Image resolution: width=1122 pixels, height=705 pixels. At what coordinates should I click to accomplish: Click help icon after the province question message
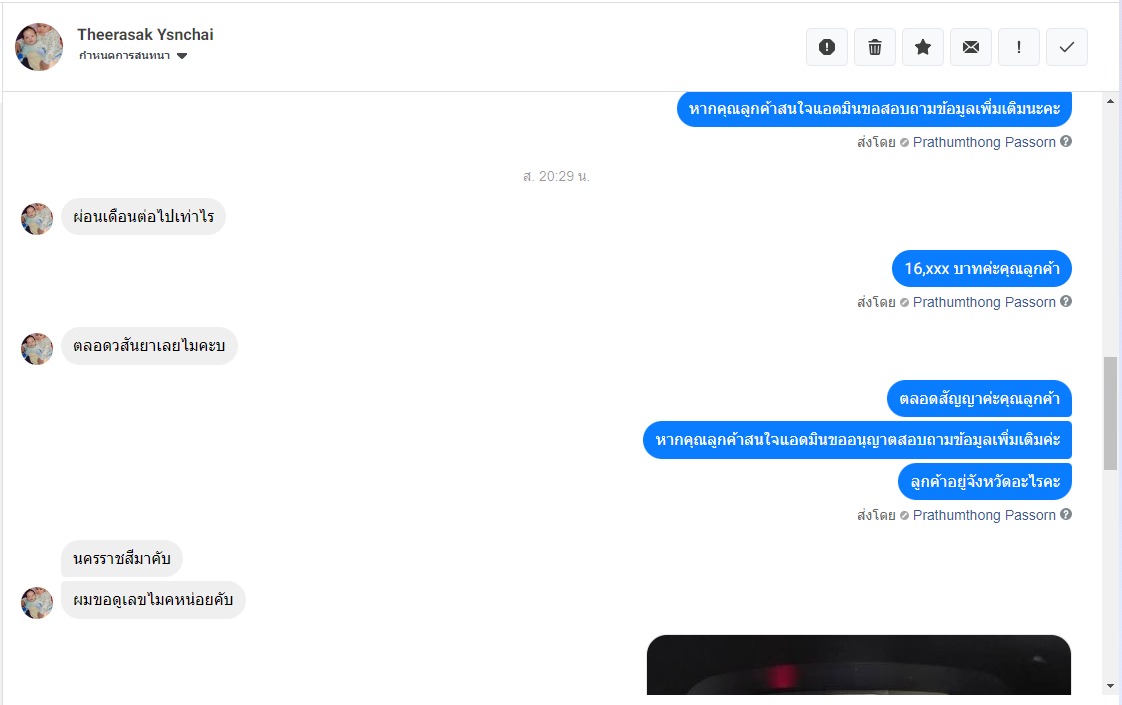click(x=1065, y=514)
